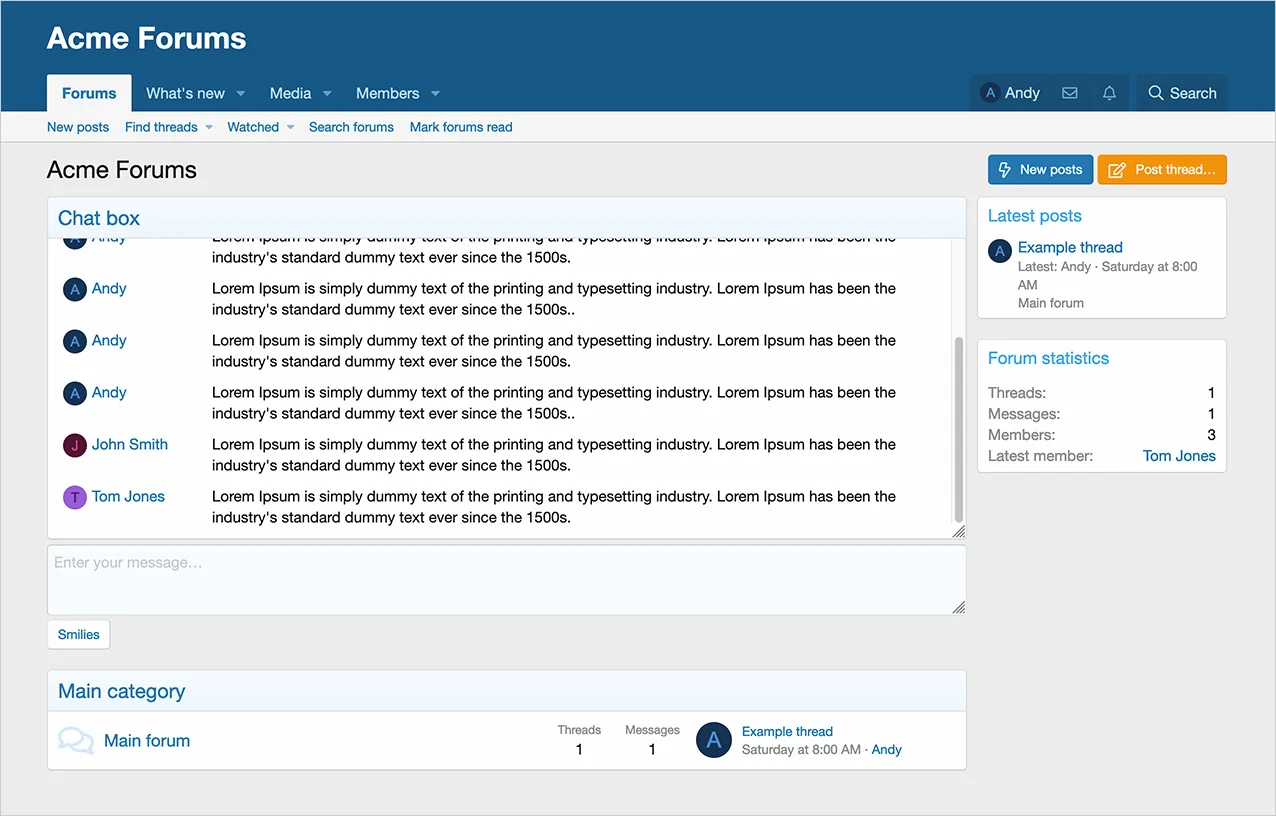This screenshot has height=816, width=1276.
Task: Expand the What's new dropdown arrow
Action: (x=241, y=94)
